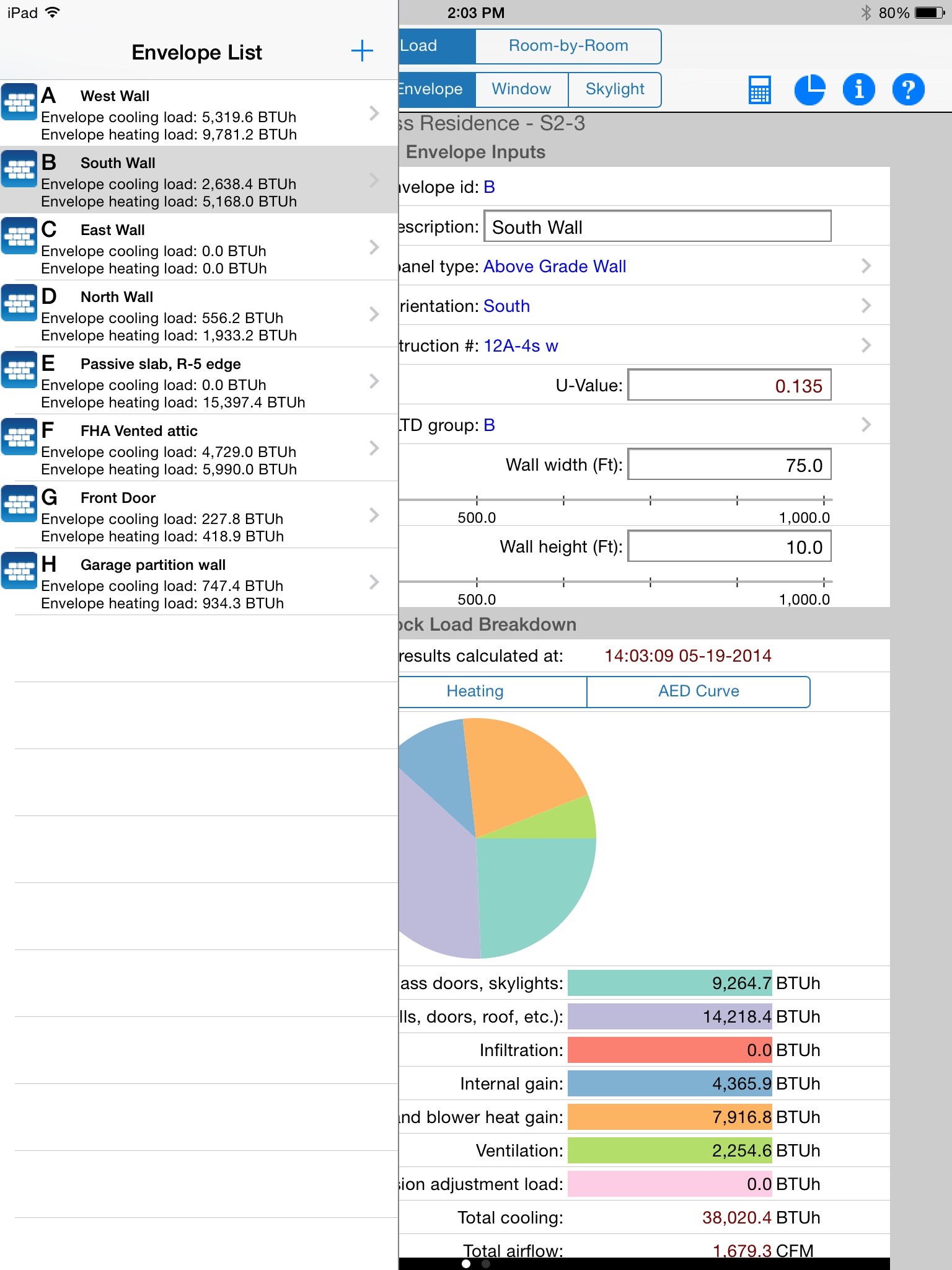Open Passive slab row chevron
Image resolution: width=952 pixels, height=1270 pixels.
click(x=374, y=381)
